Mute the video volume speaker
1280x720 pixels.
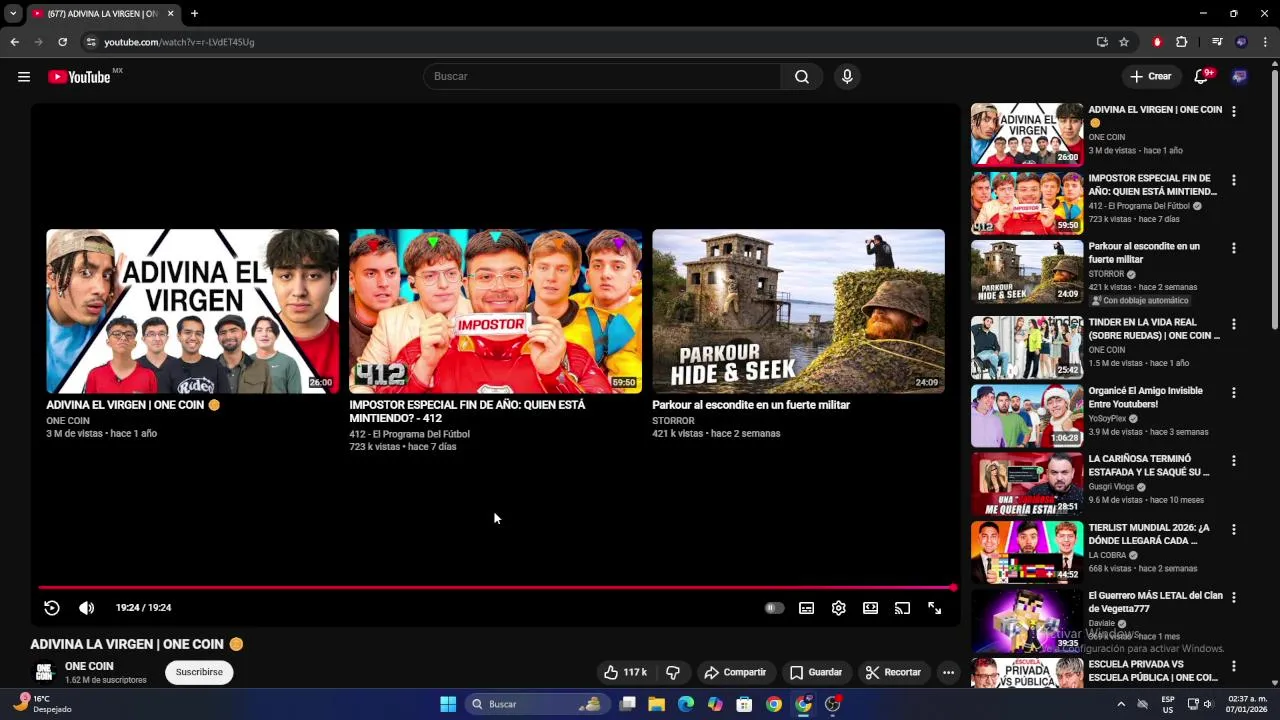pos(87,608)
